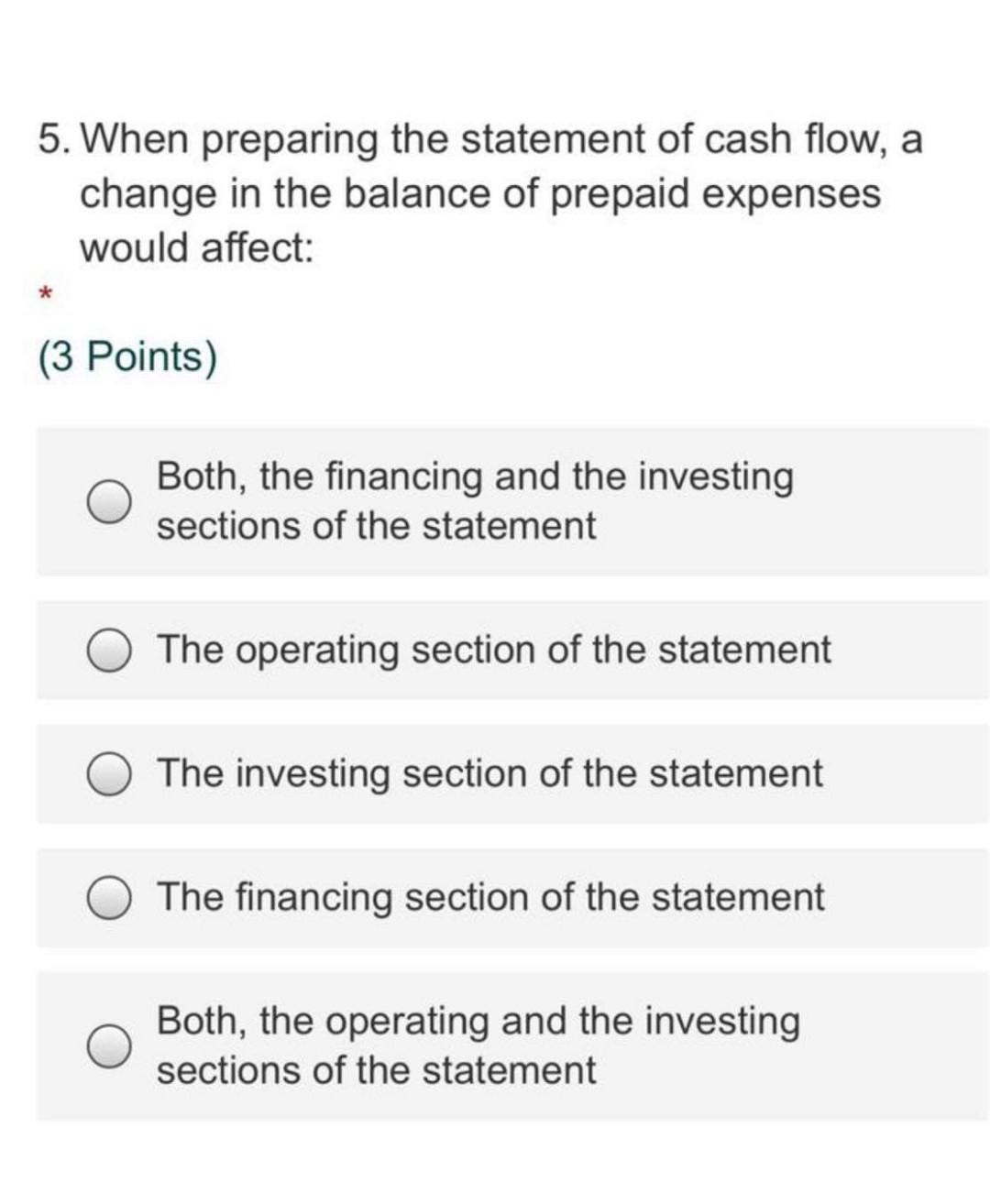Screen dimensions: 990x1204
Task: Select radio button for financing and investing option
Action: 108,499
